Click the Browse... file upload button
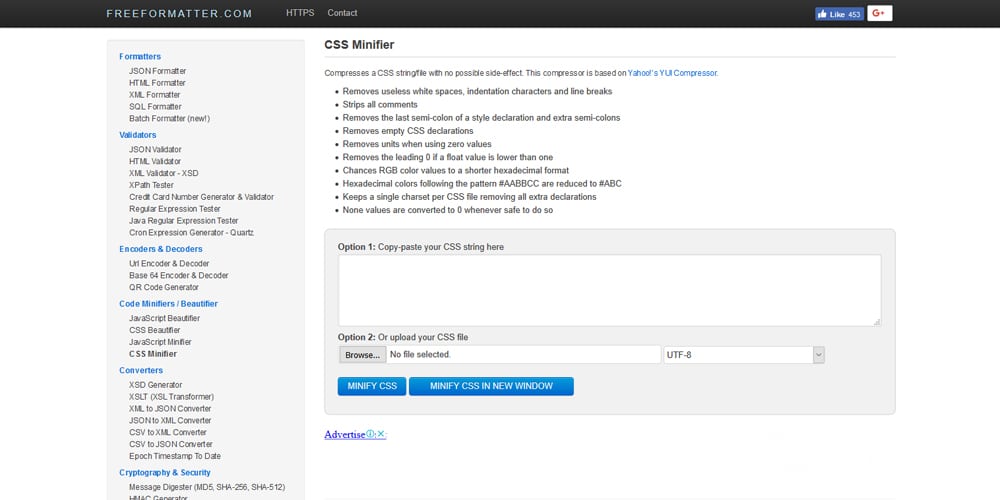The image size is (1000, 500). (x=362, y=355)
